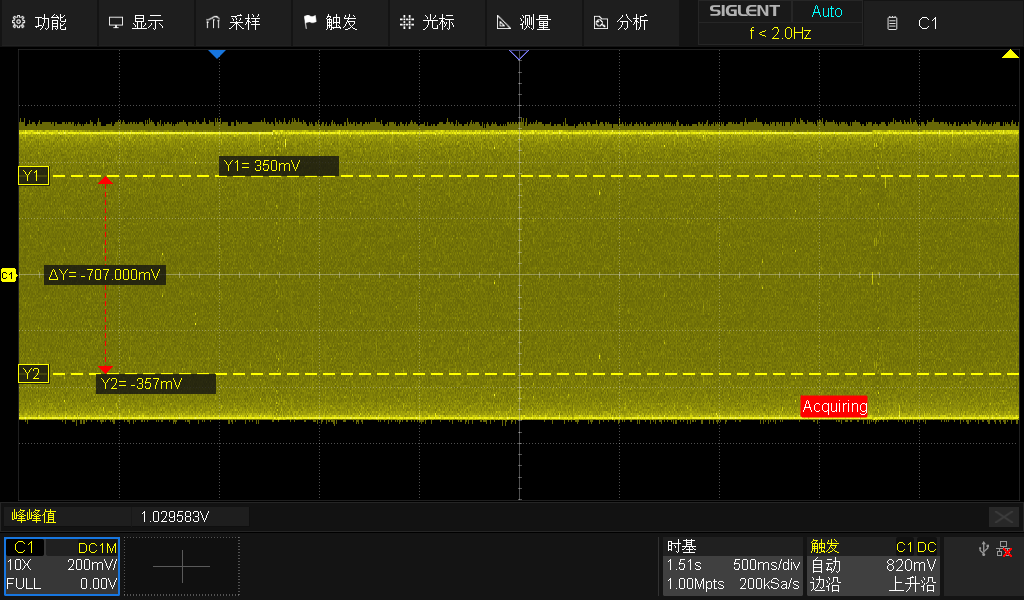
Task: Click the 0.00V offset value
Action: tap(99, 584)
